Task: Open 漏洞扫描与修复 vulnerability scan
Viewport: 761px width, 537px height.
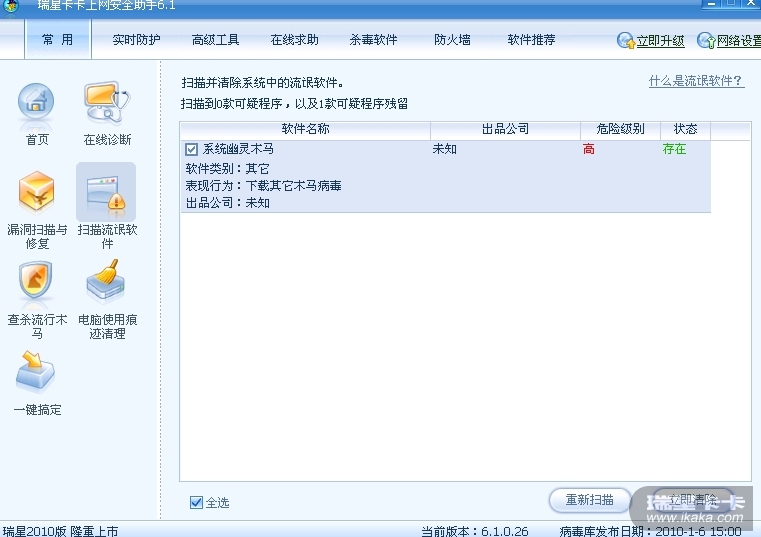Action: click(37, 193)
